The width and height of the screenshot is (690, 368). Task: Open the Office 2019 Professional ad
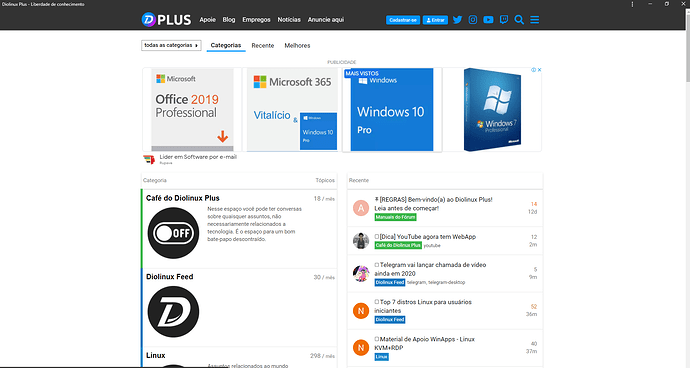(x=192, y=110)
